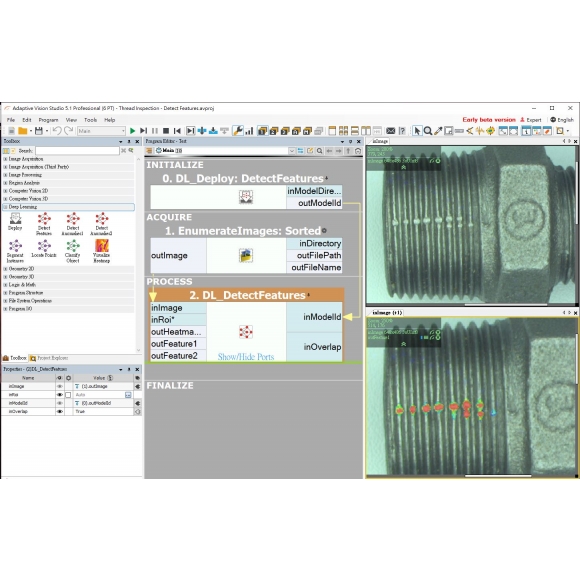The image size is (580, 580).
Task: Click the undo arrow in the toolbar
Action: click(57, 131)
